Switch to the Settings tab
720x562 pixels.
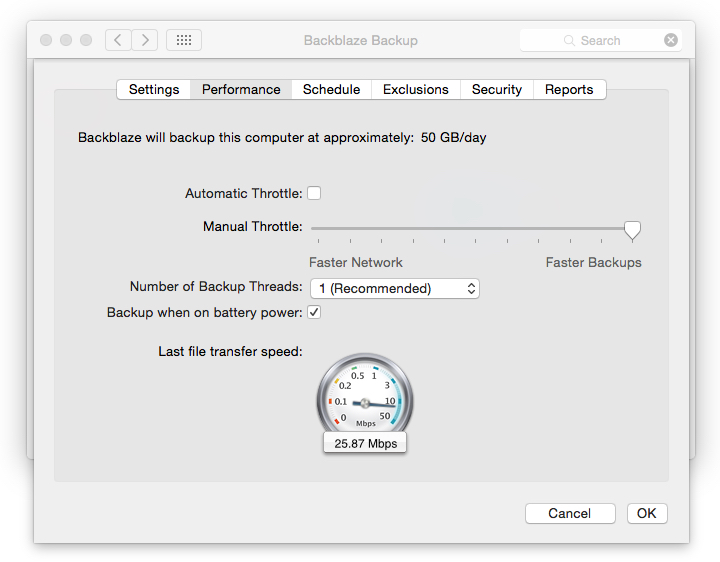point(154,90)
